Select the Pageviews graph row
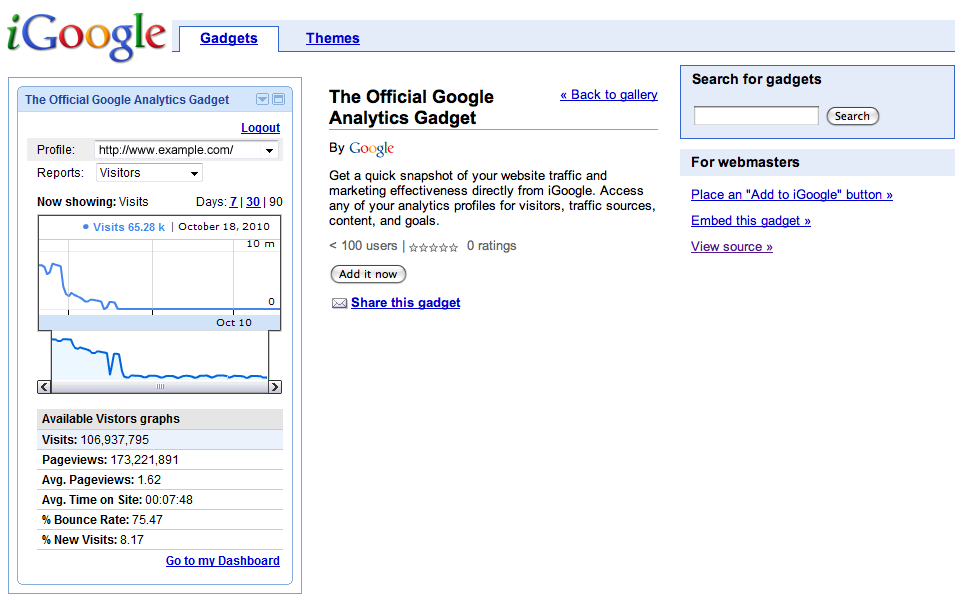The image size is (963, 602). (x=160, y=460)
